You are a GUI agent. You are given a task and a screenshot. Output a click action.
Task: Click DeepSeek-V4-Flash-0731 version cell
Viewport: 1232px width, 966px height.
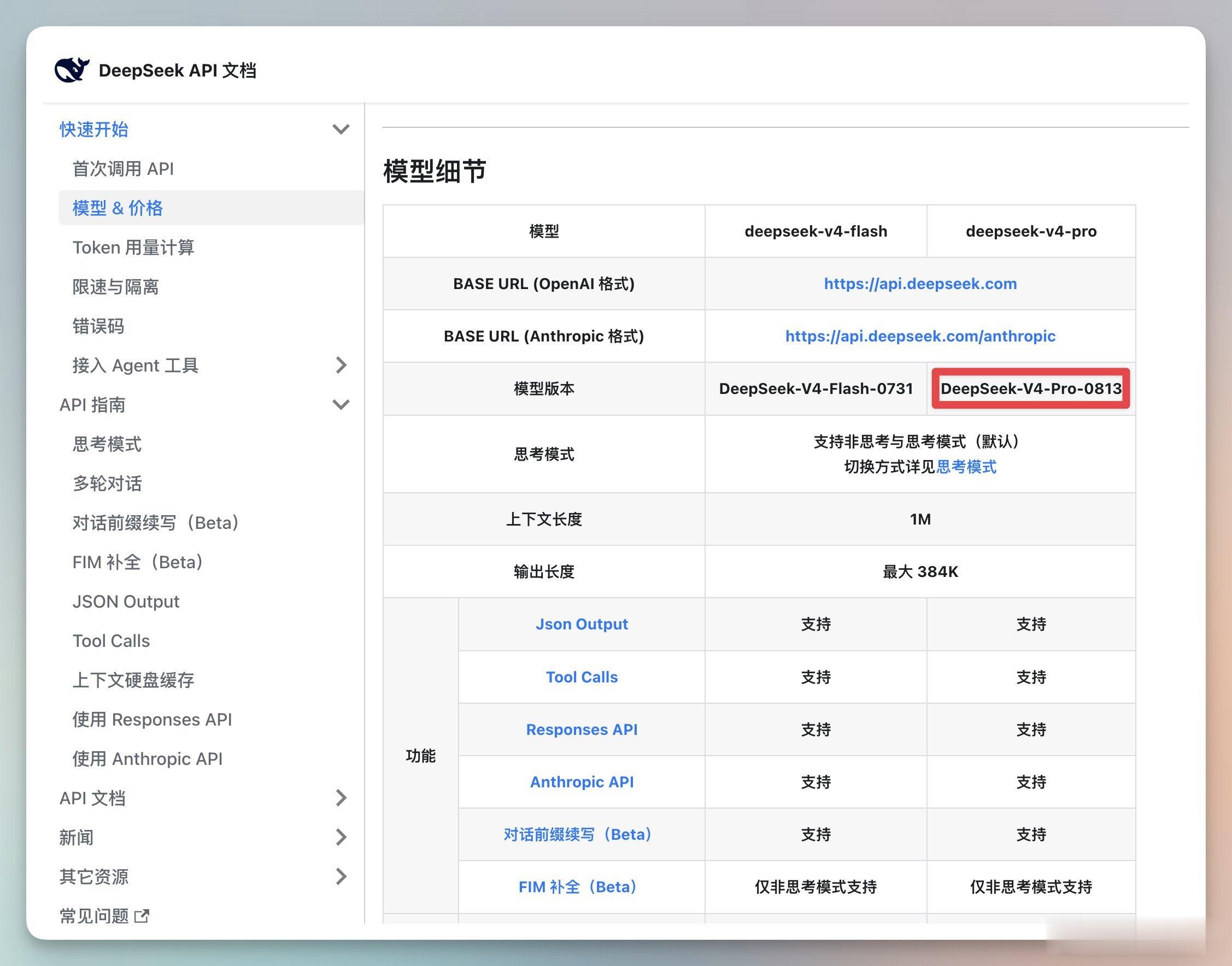(816, 388)
